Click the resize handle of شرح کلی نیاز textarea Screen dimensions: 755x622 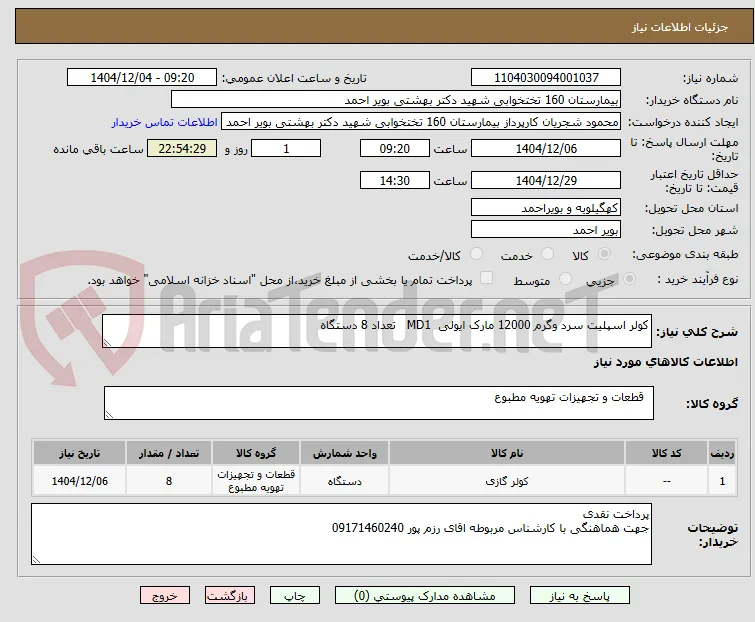[x=107, y=343]
